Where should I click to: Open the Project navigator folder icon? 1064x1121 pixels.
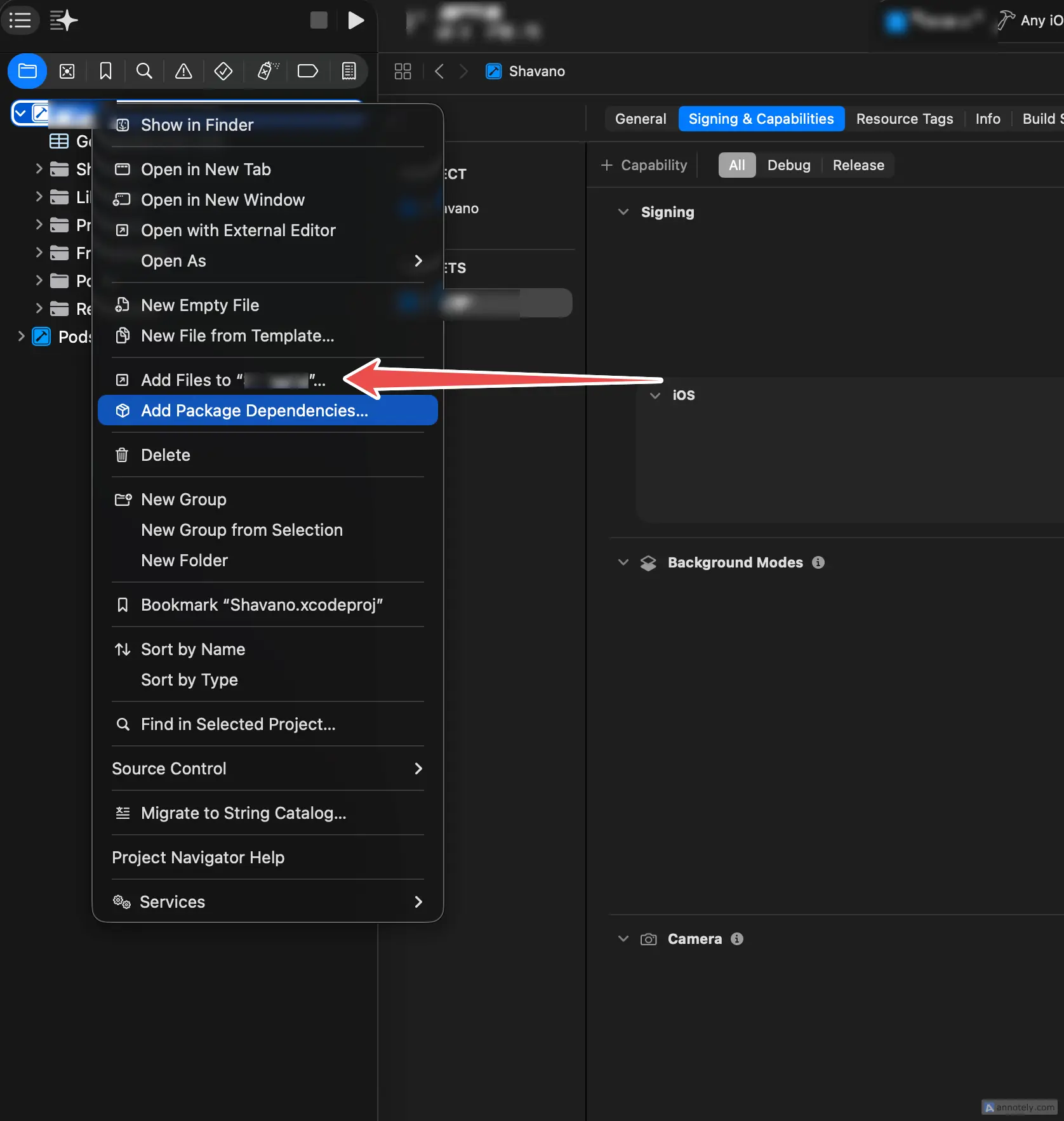point(27,71)
